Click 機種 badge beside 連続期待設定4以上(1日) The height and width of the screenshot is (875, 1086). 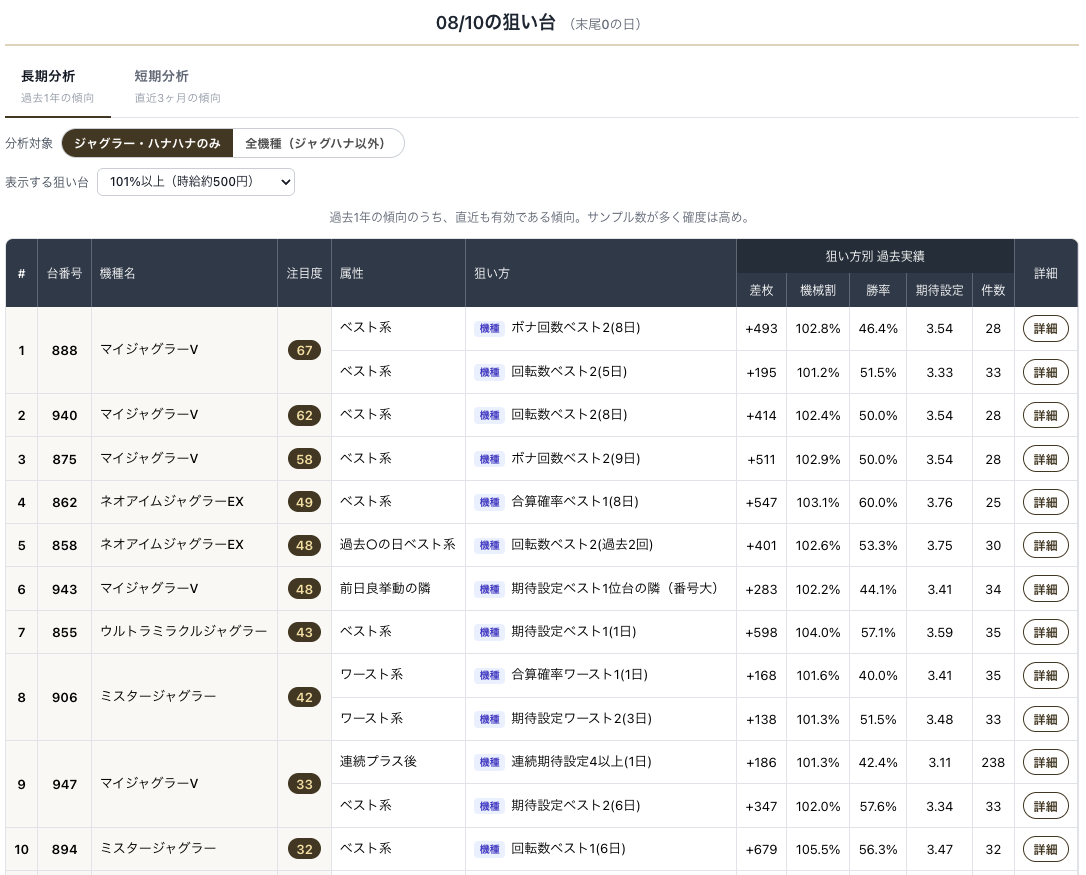pos(490,763)
